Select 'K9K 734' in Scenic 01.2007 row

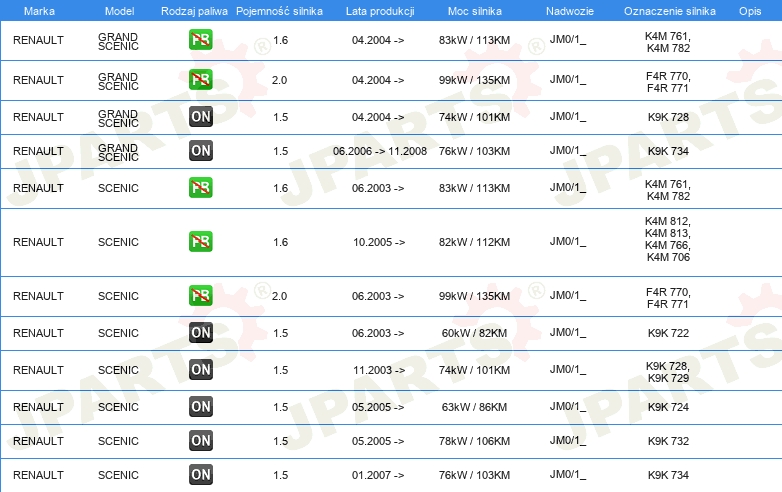click(668, 475)
